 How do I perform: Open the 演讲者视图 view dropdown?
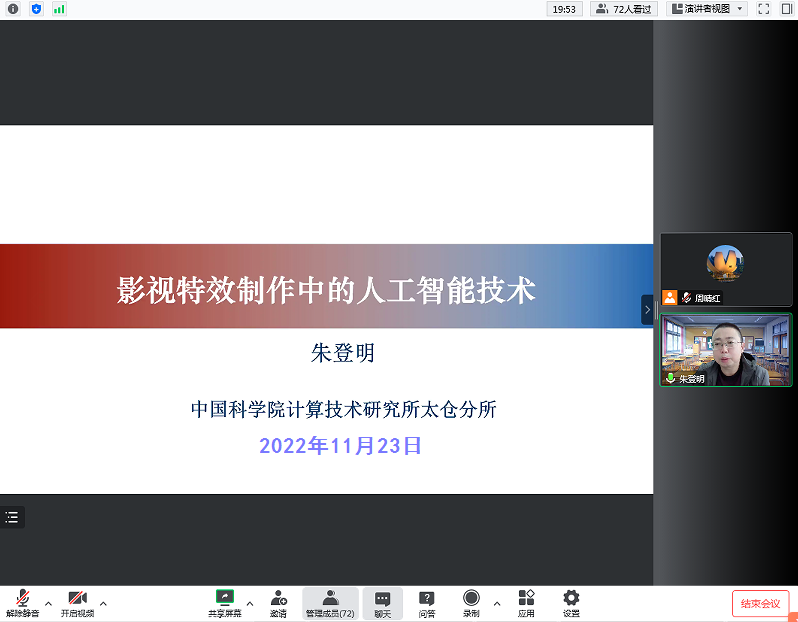click(x=706, y=9)
